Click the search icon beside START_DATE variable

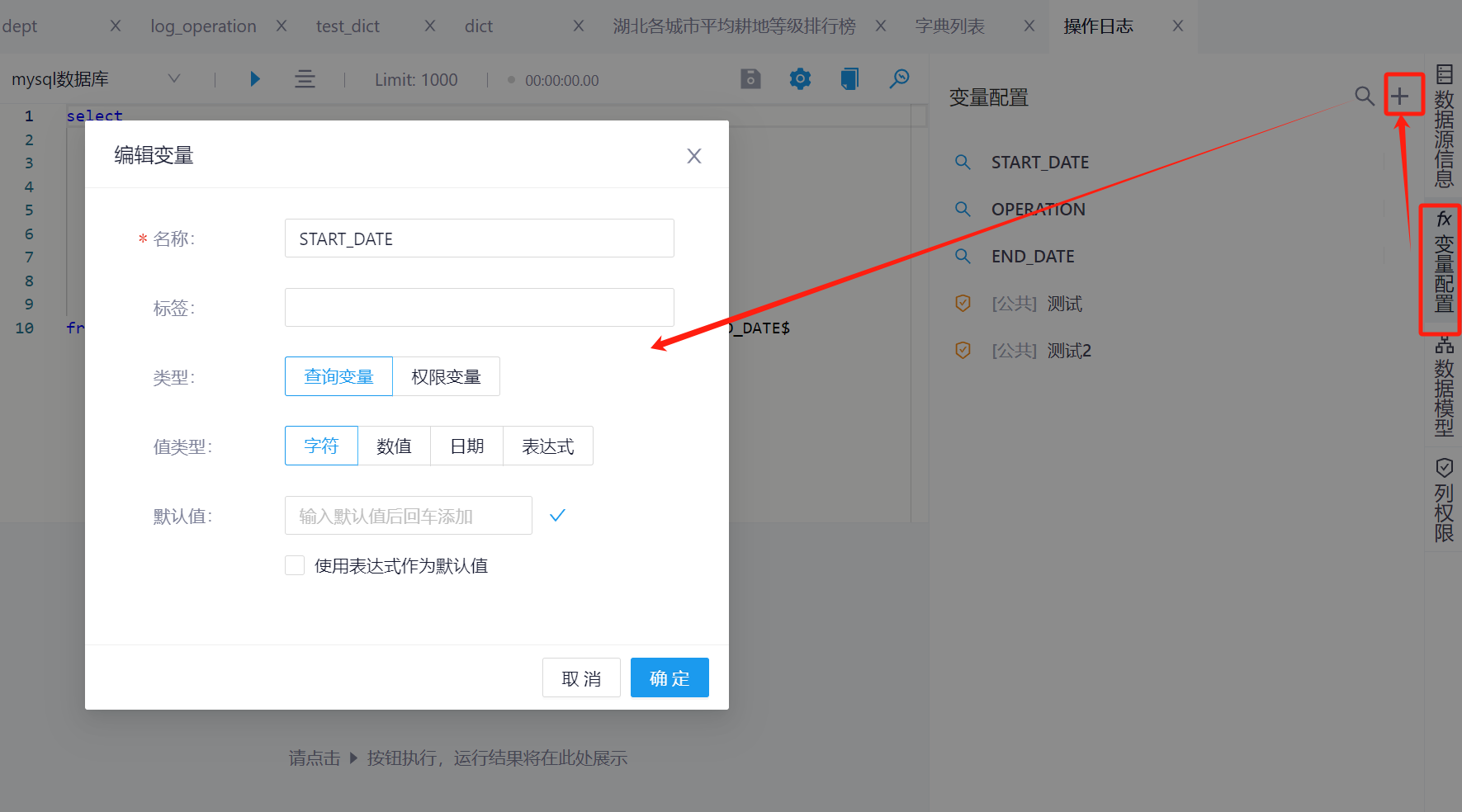tap(963, 162)
